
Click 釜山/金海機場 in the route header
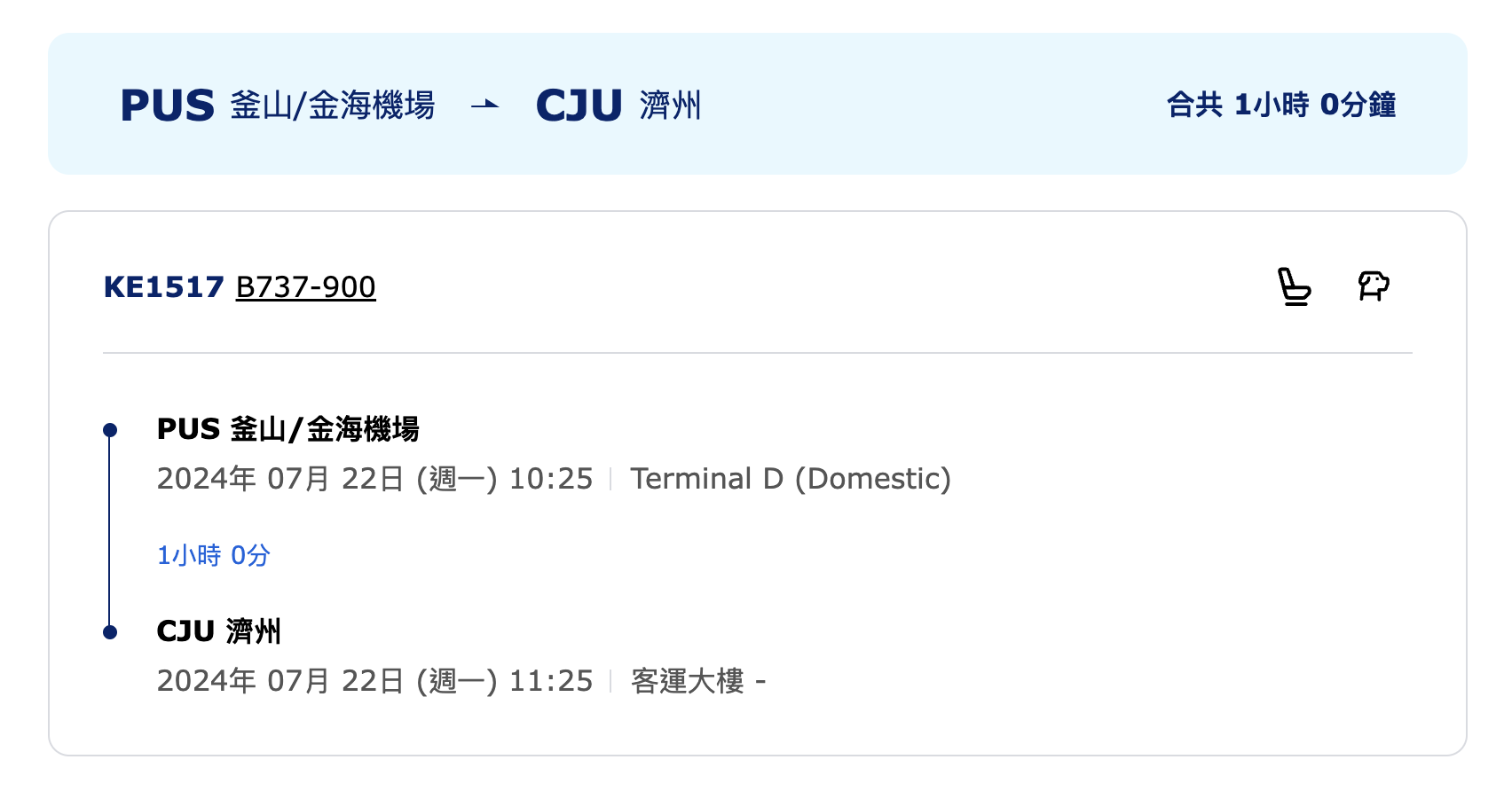tap(333, 106)
